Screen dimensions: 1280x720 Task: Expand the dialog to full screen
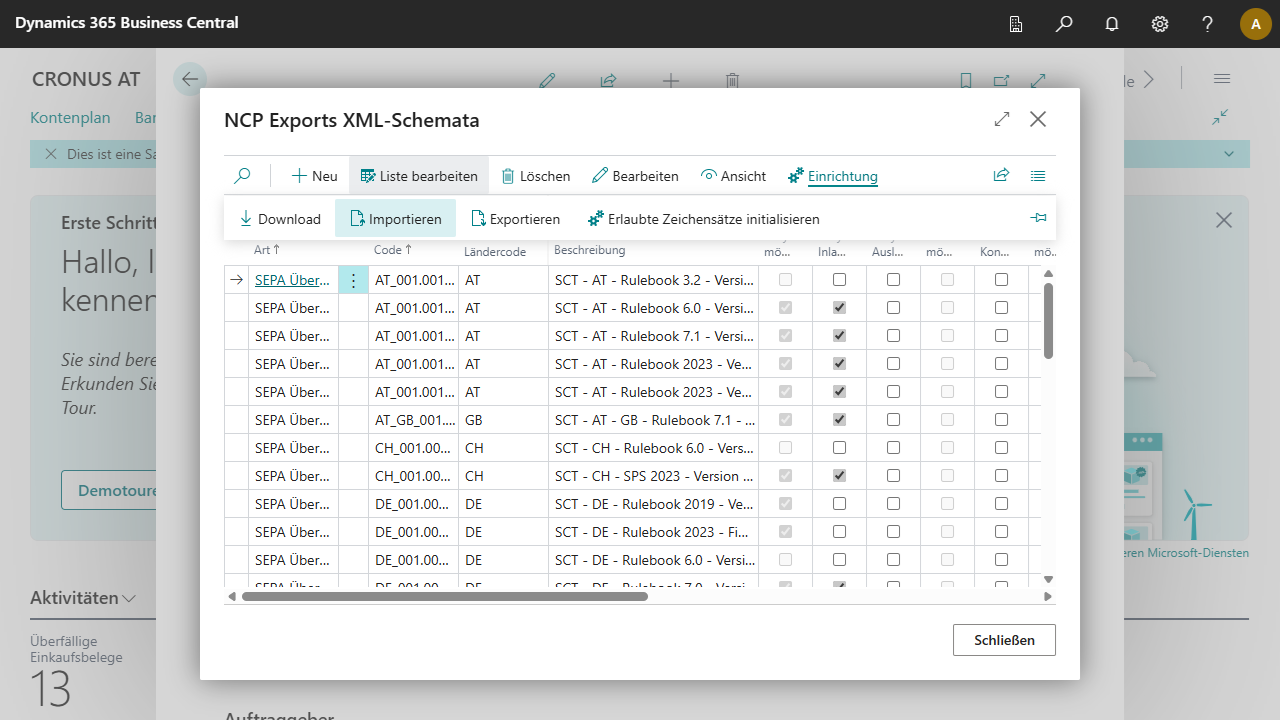click(1002, 120)
